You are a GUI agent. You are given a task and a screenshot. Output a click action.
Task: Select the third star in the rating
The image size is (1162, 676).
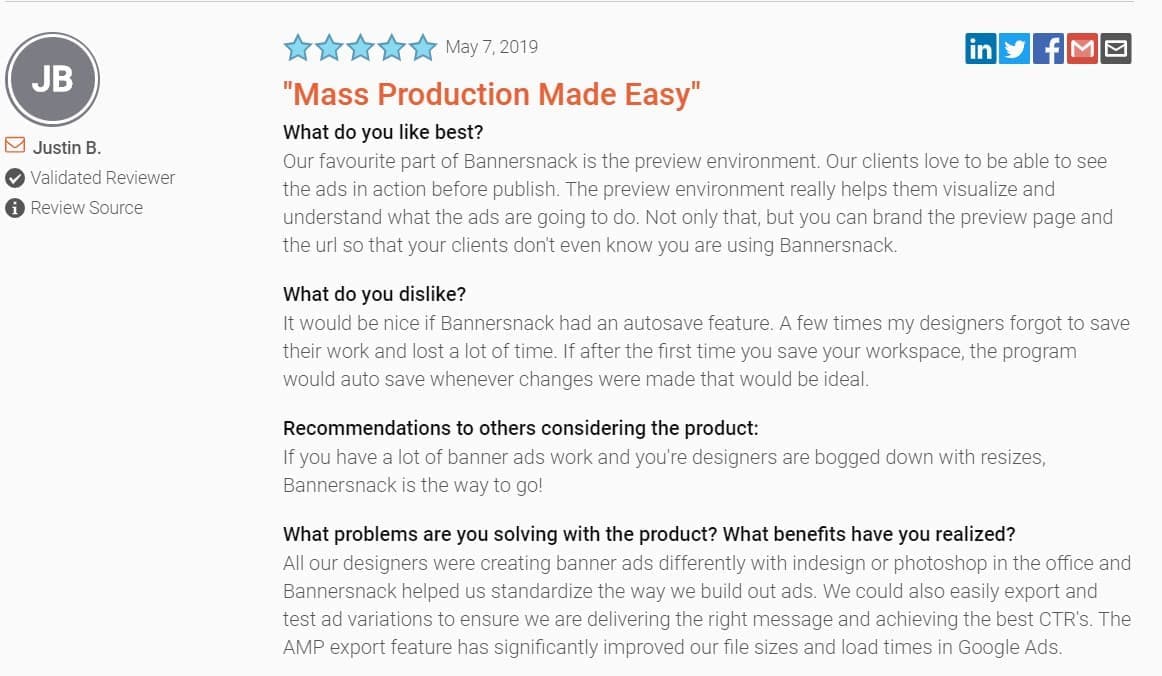pos(361,46)
